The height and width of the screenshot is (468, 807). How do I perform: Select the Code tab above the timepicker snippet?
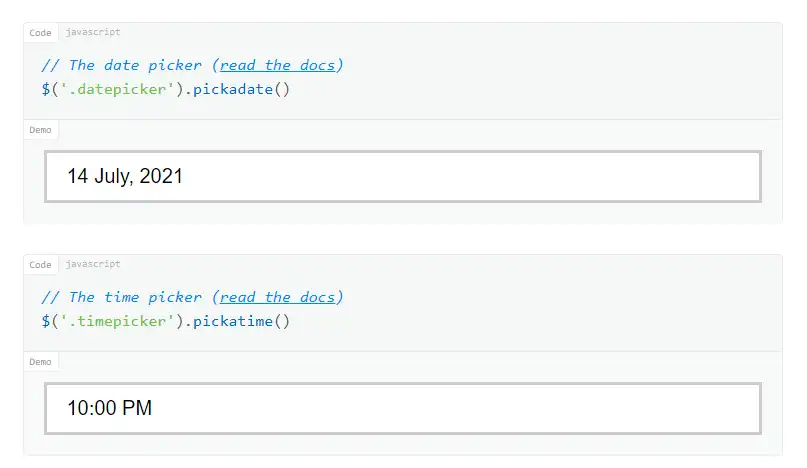click(x=40, y=265)
